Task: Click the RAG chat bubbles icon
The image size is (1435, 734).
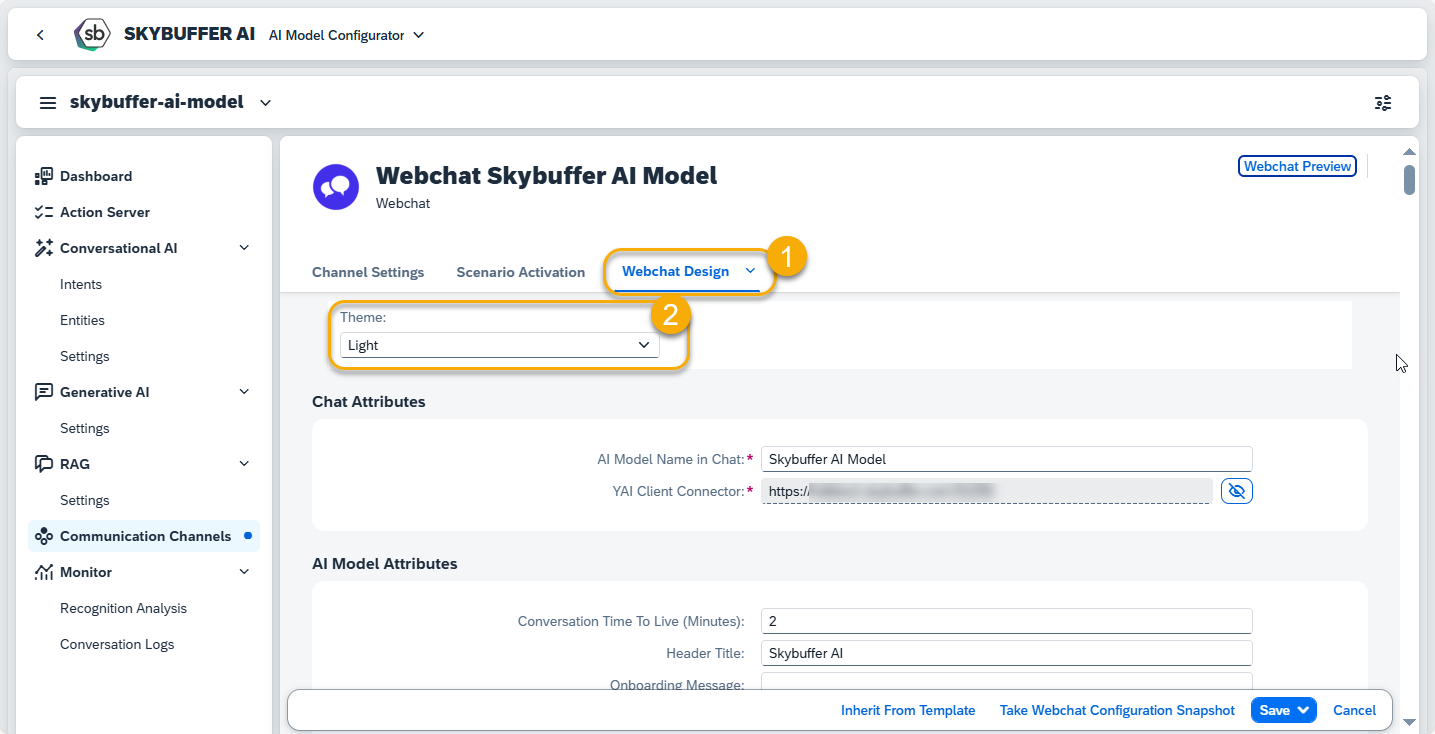Action: [43, 464]
